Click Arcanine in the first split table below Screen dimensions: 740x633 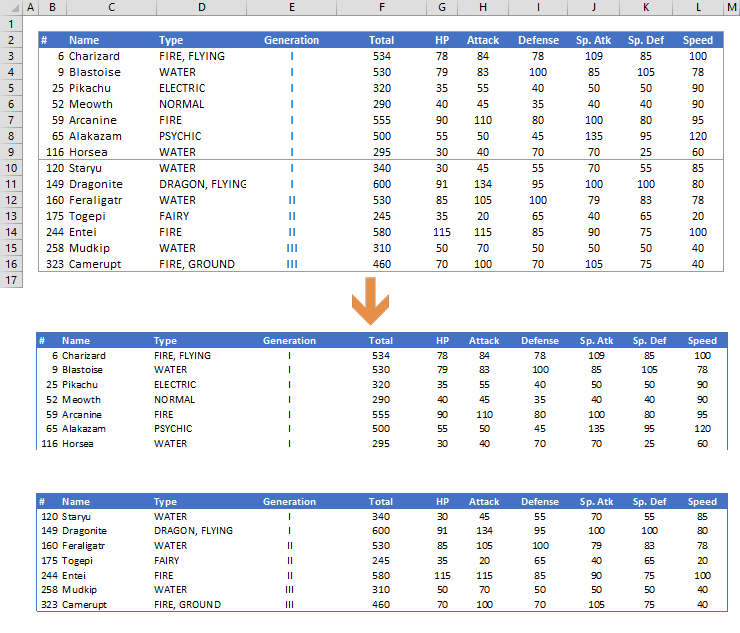pyautogui.click(x=82, y=414)
